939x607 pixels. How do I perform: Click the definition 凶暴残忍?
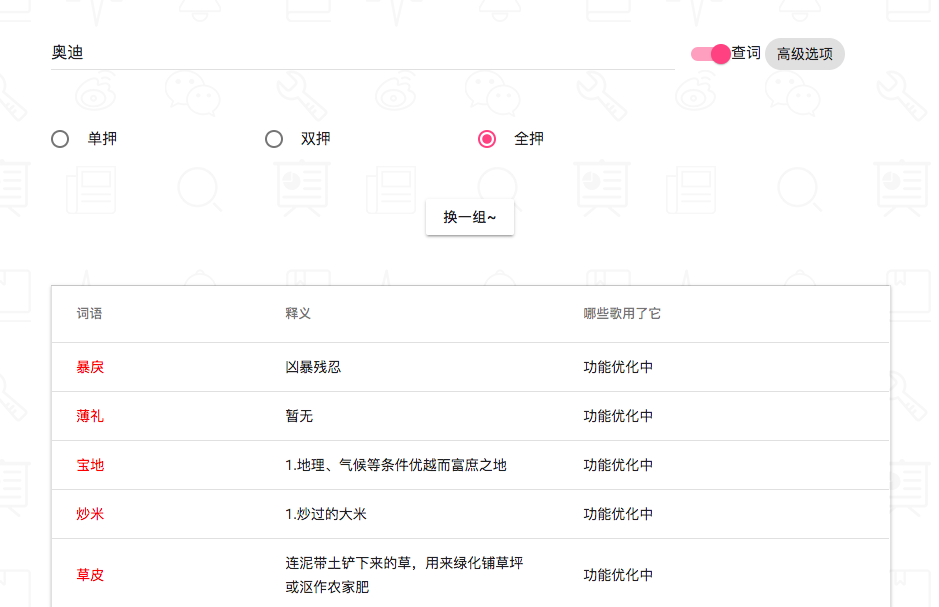[x=313, y=367]
